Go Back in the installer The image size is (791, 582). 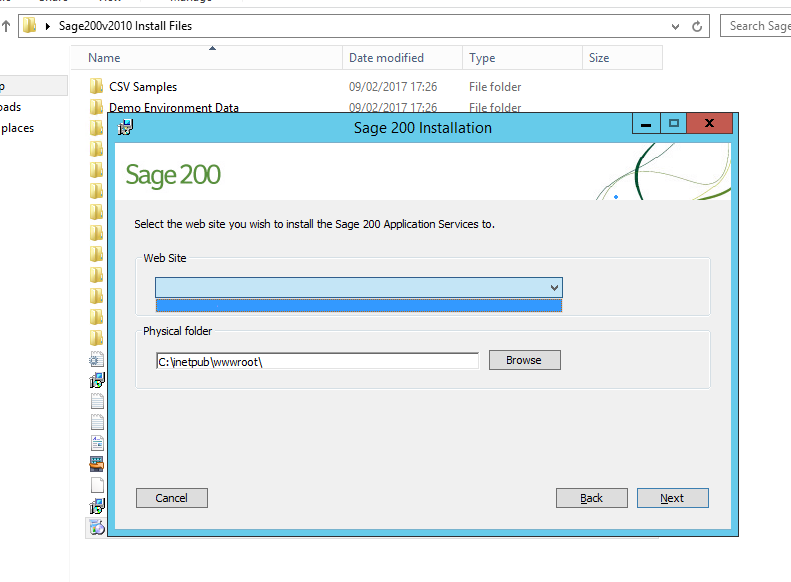click(592, 498)
